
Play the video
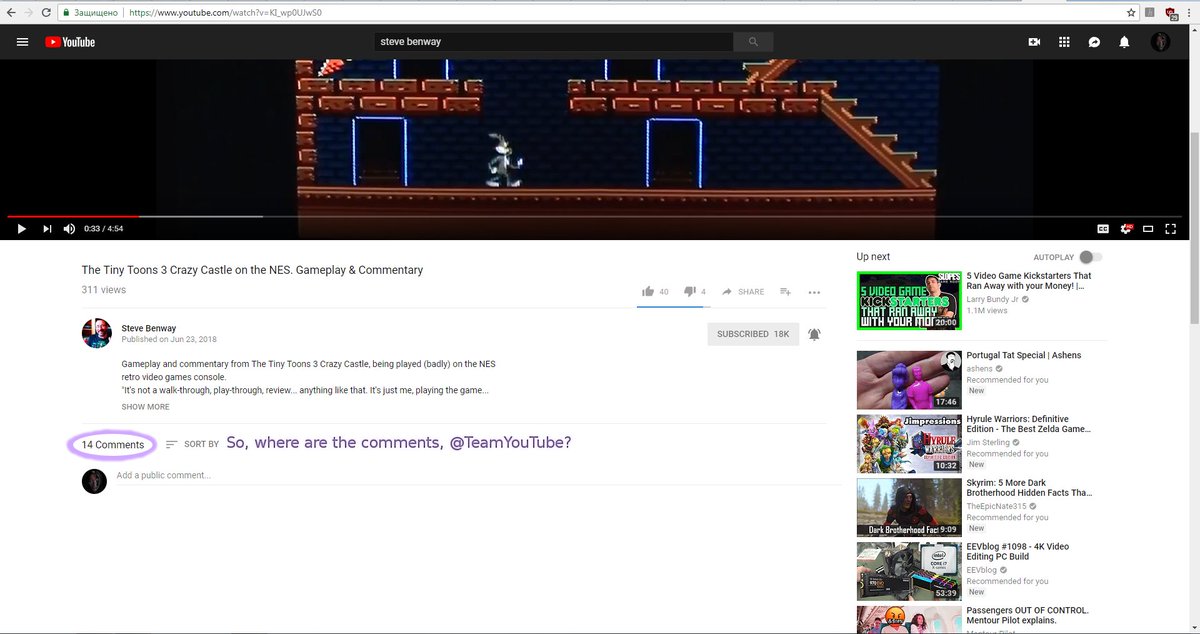coord(21,229)
